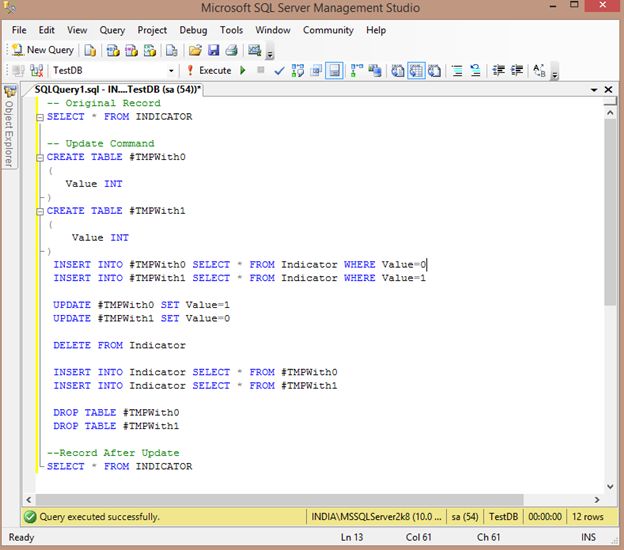
Task: Click the Open File folder icon
Action: [x=195, y=50]
